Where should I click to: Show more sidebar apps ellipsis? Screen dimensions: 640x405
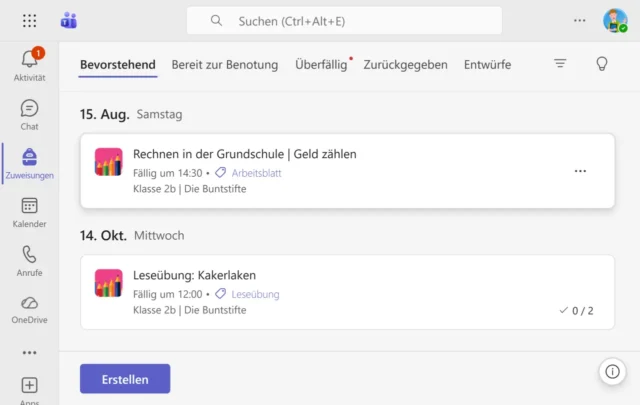point(29,352)
